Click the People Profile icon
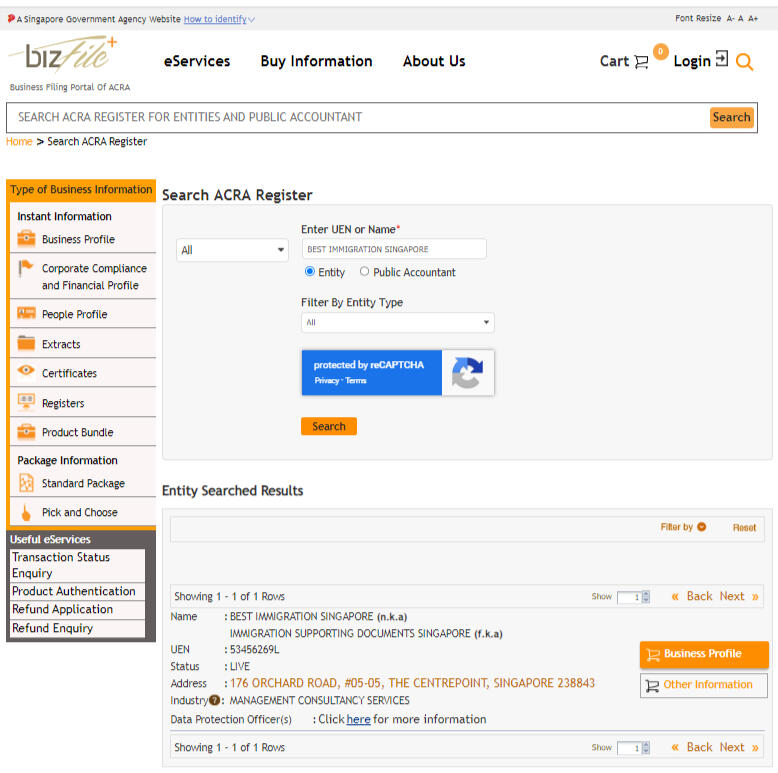This screenshot has width=778, height=773. 26,313
